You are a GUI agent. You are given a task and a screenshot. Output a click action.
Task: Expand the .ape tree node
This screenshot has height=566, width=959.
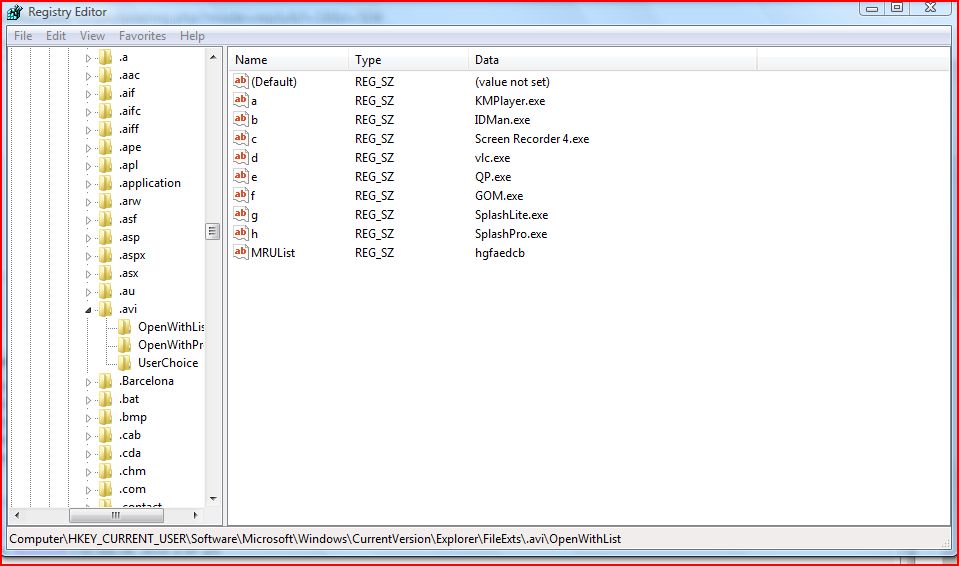[88, 148]
